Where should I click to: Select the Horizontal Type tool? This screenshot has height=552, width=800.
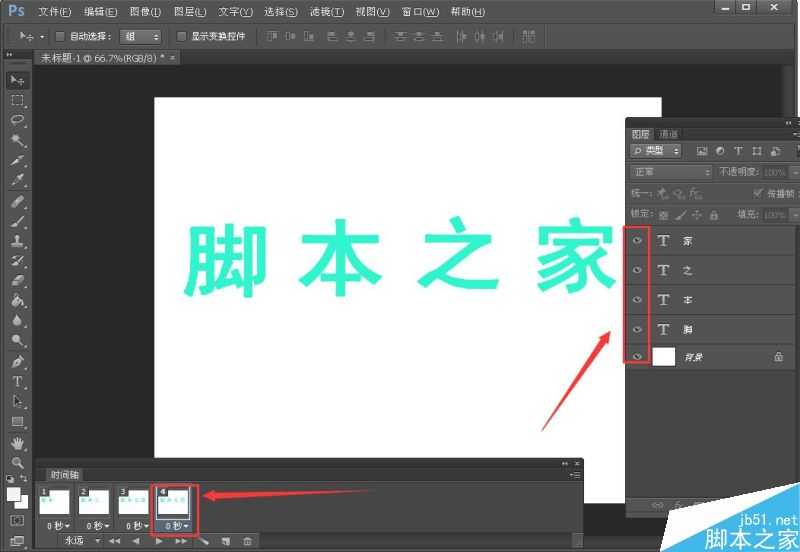coord(17,381)
